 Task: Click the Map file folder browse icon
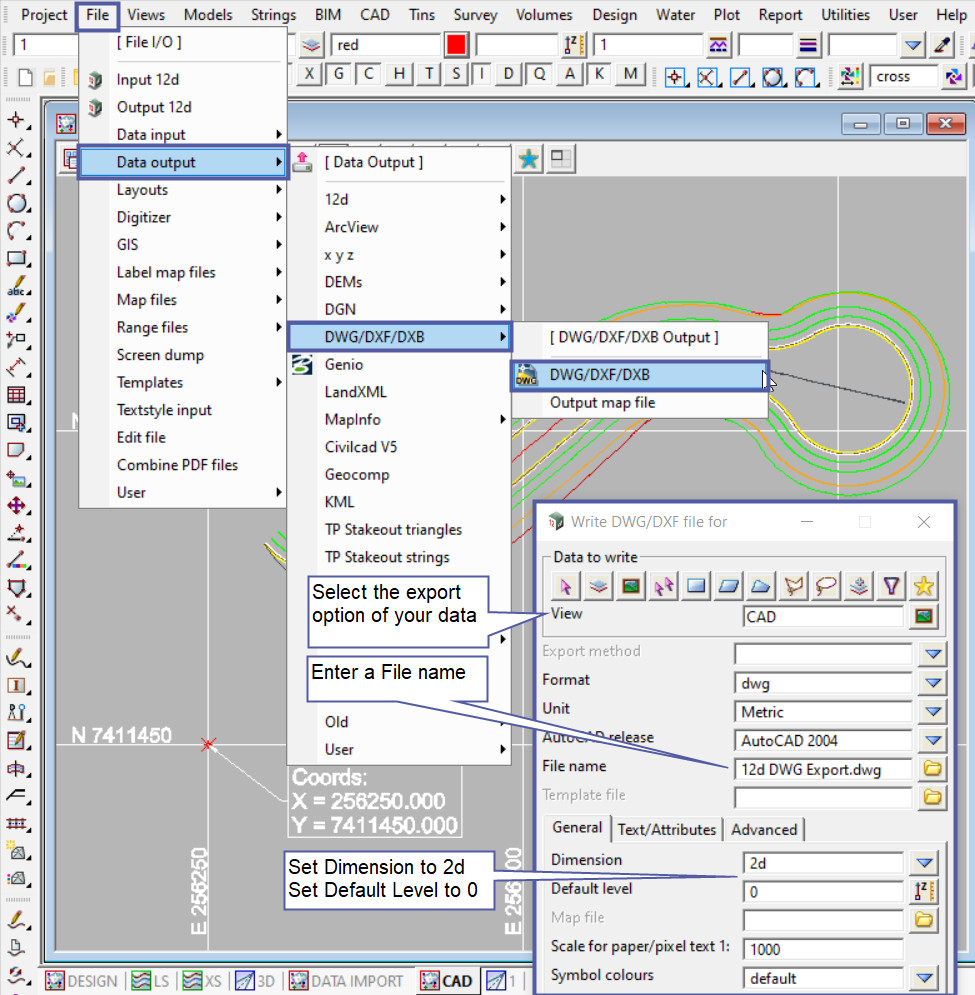[925, 920]
